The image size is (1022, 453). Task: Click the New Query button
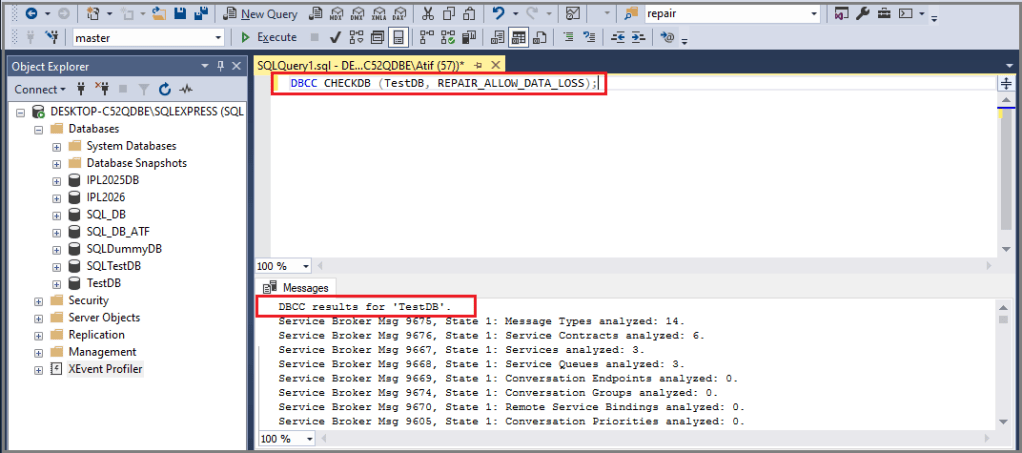click(259, 14)
